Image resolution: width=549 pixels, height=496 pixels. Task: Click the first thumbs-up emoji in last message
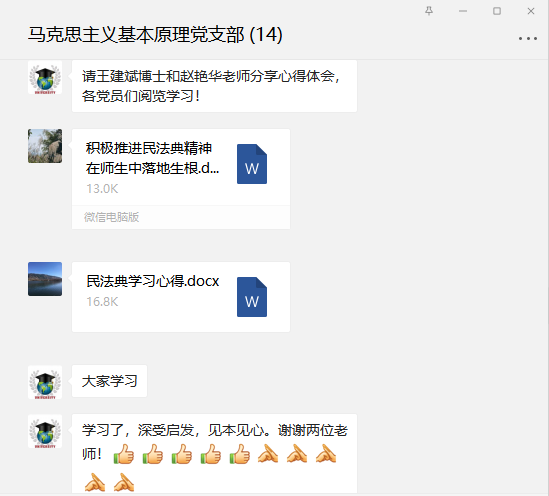click(124, 454)
